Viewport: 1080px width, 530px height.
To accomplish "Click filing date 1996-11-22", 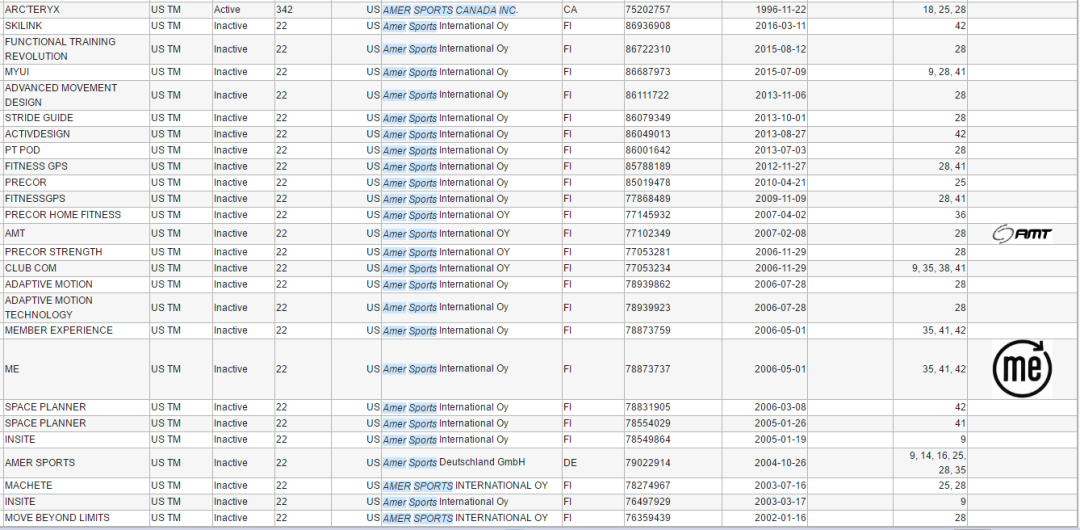I will (779, 10).
